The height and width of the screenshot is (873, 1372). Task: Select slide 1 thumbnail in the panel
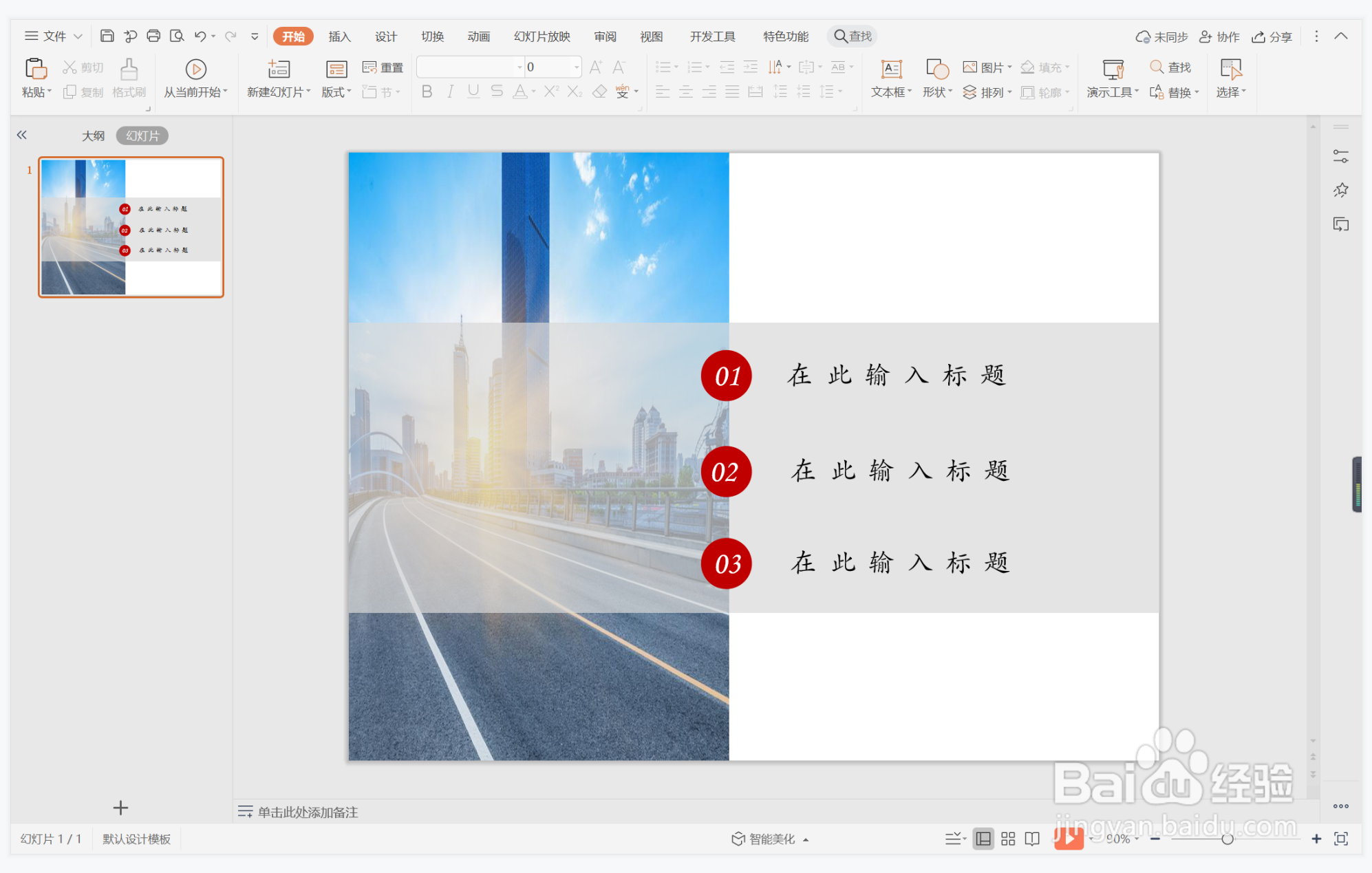pyautogui.click(x=131, y=227)
